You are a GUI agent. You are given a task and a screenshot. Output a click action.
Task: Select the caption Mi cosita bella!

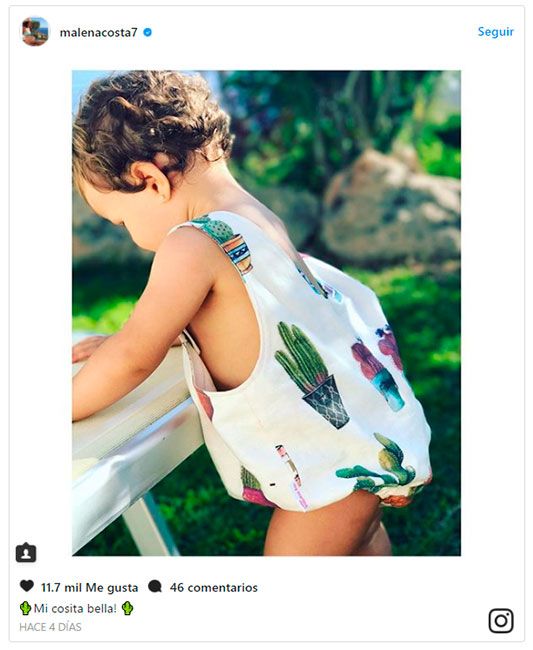pyautogui.click(x=75, y=609)
